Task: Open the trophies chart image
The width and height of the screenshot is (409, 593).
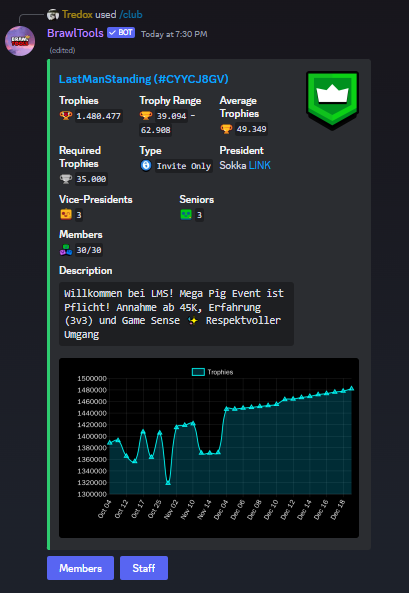Action: tap(209, 448)
